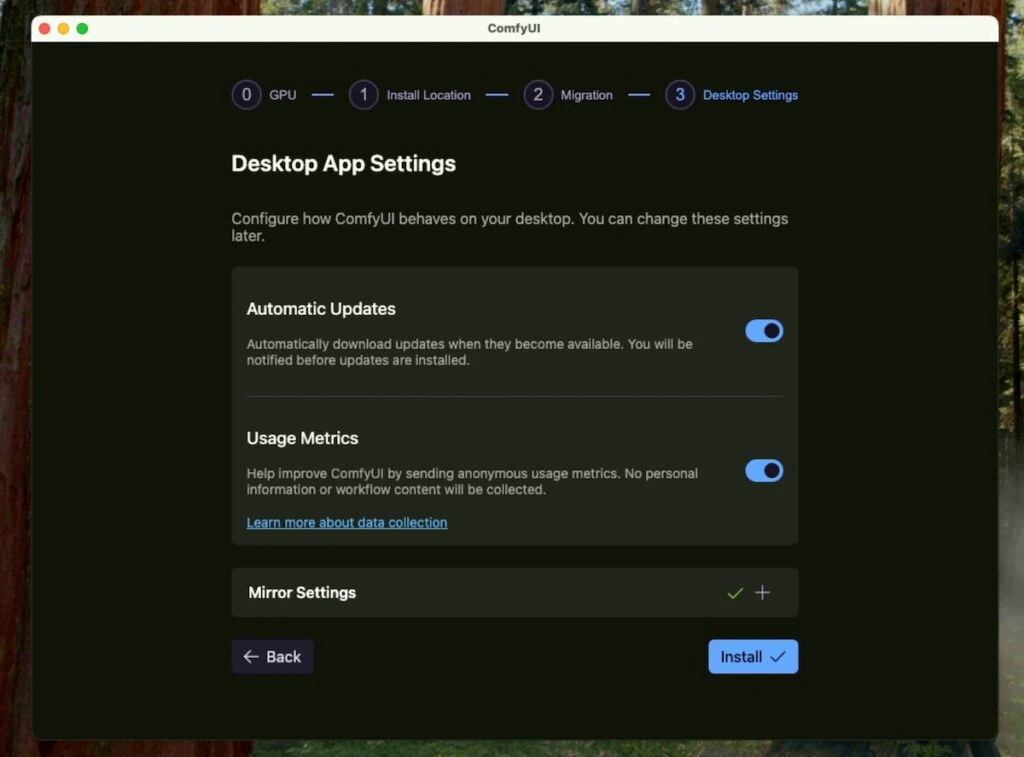Select the Install Location step label
Viewport: 1024px width, 757px height.
point(428,94)
